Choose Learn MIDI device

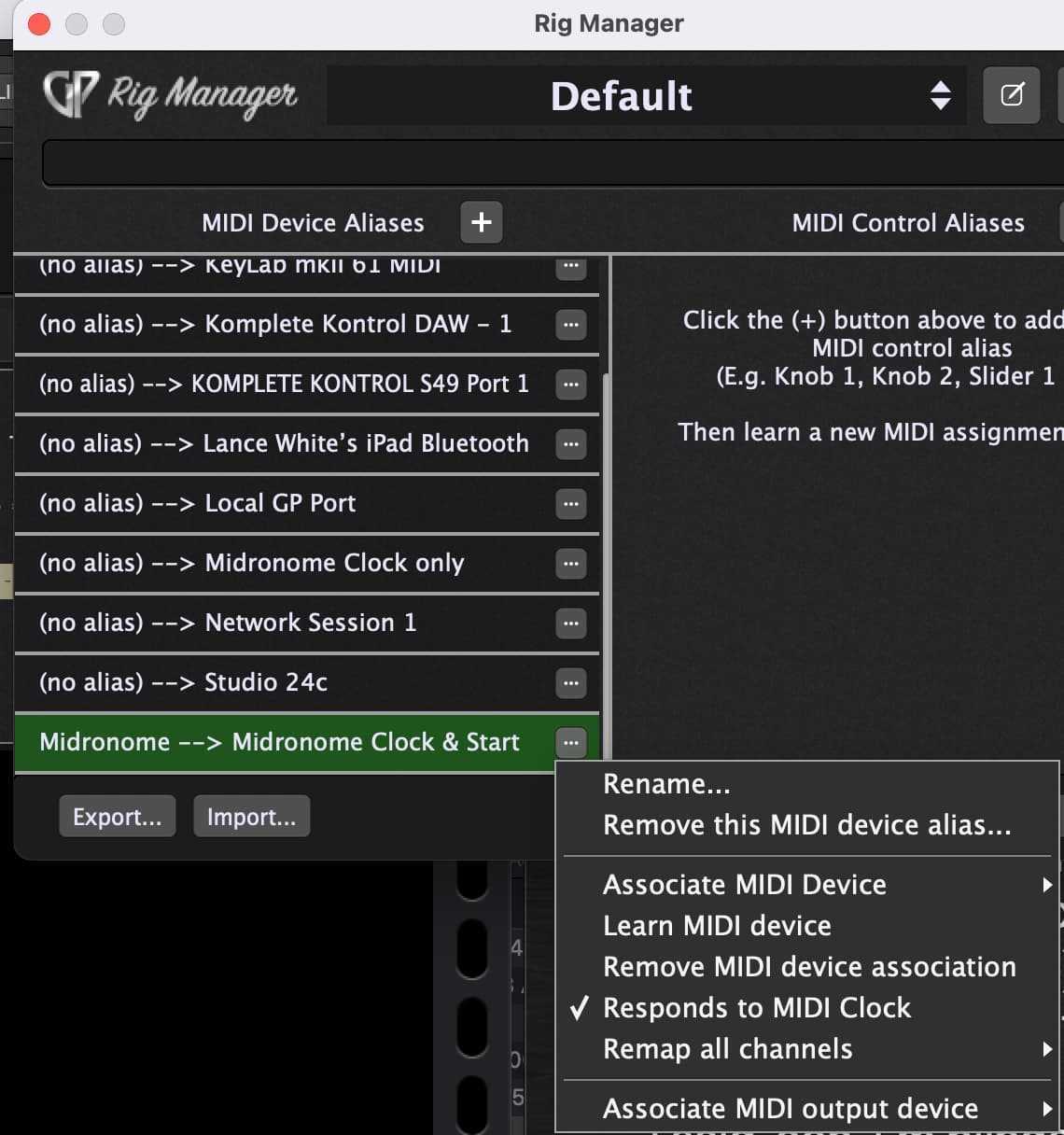[x=807, y=926]
